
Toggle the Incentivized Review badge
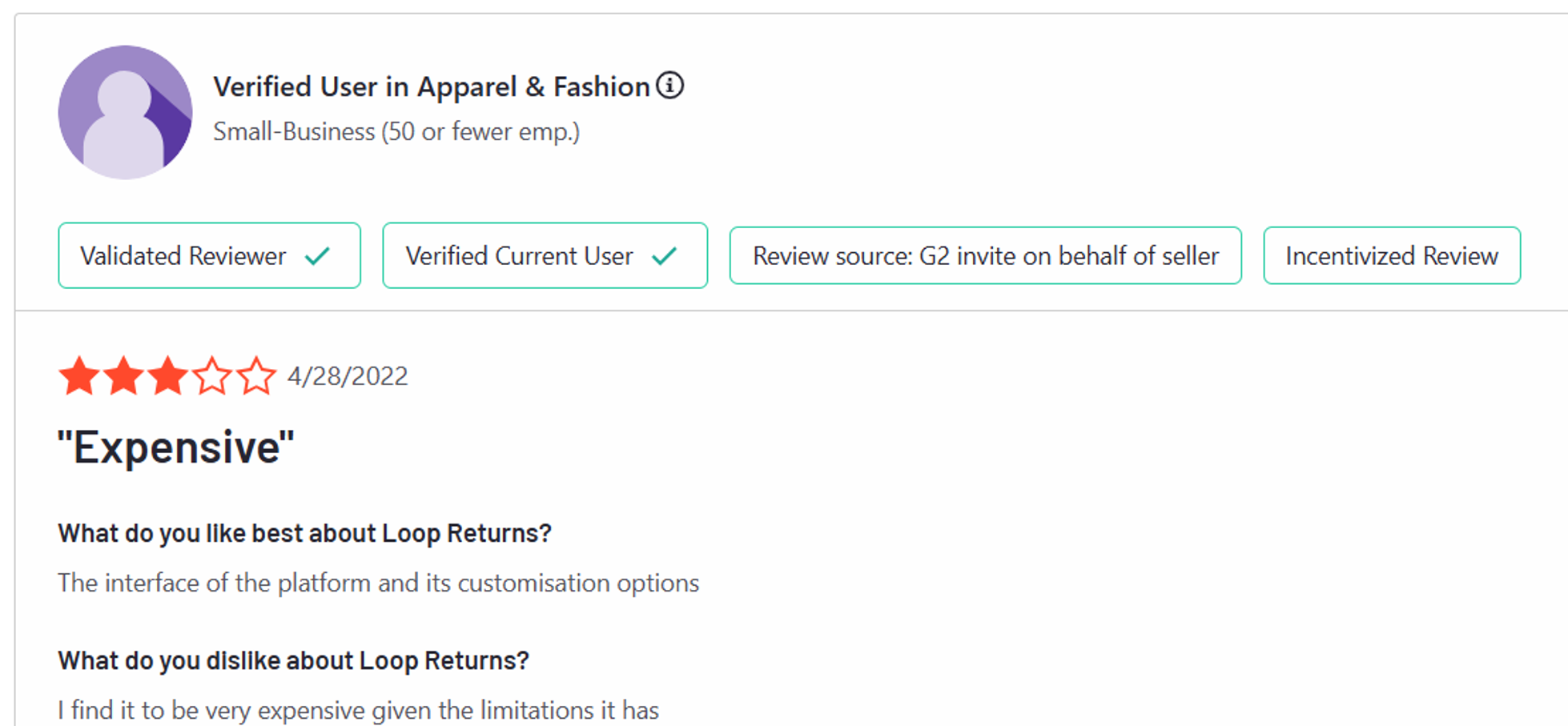click(x=1391, y=255)
